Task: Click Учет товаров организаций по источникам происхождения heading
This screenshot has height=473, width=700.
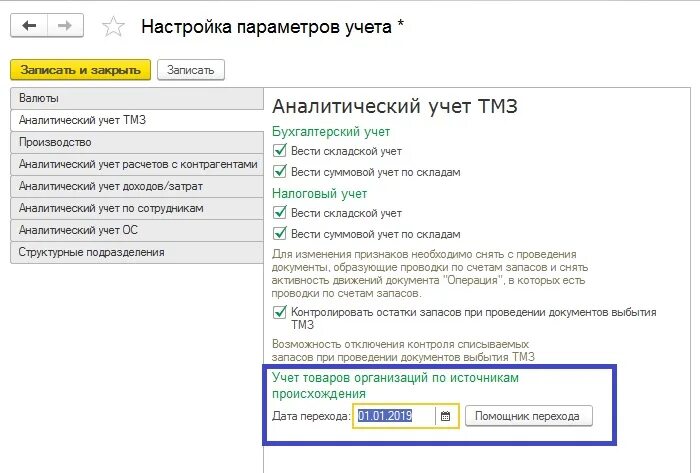Action: (396, 386)
